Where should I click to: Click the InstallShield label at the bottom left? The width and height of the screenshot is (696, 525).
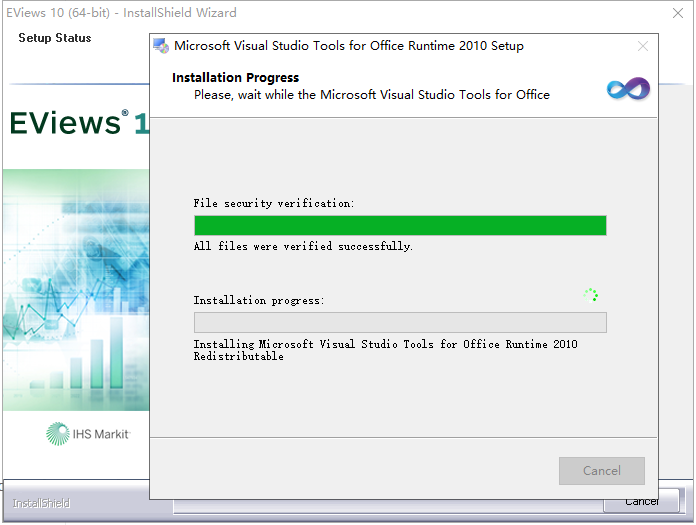[x=41, y=503]
